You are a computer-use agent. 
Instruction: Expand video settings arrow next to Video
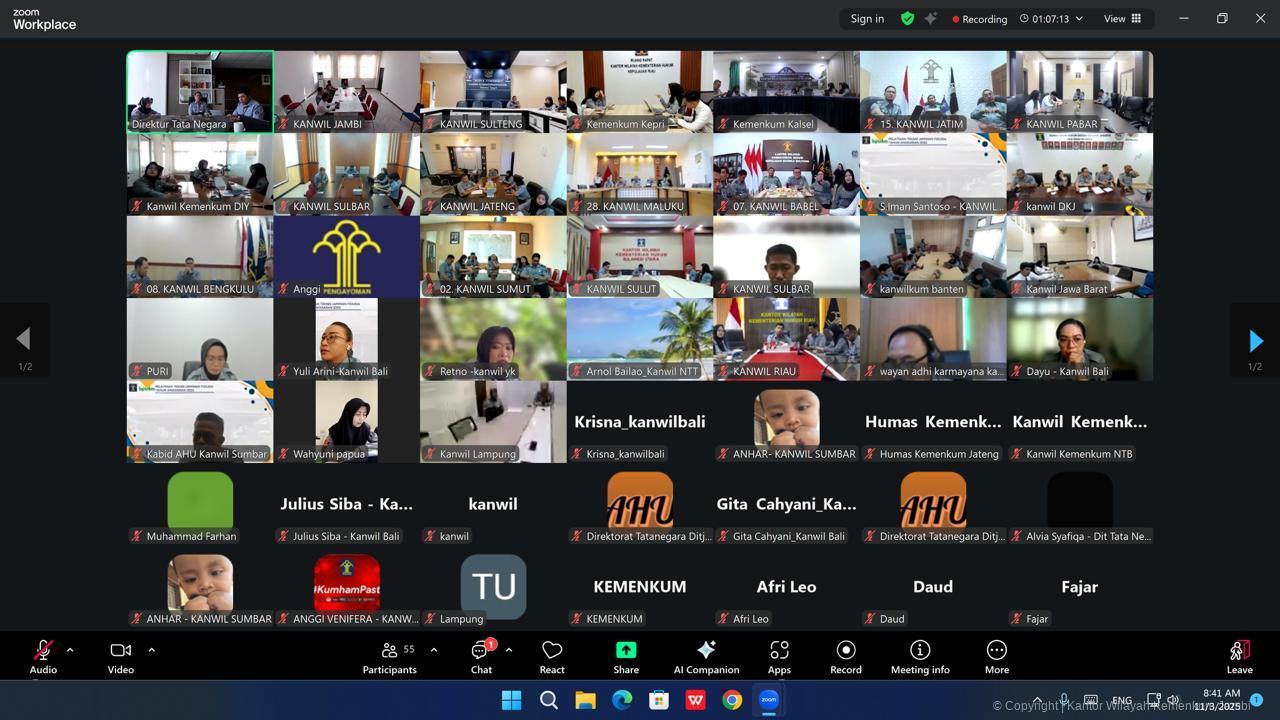(152, 650)
